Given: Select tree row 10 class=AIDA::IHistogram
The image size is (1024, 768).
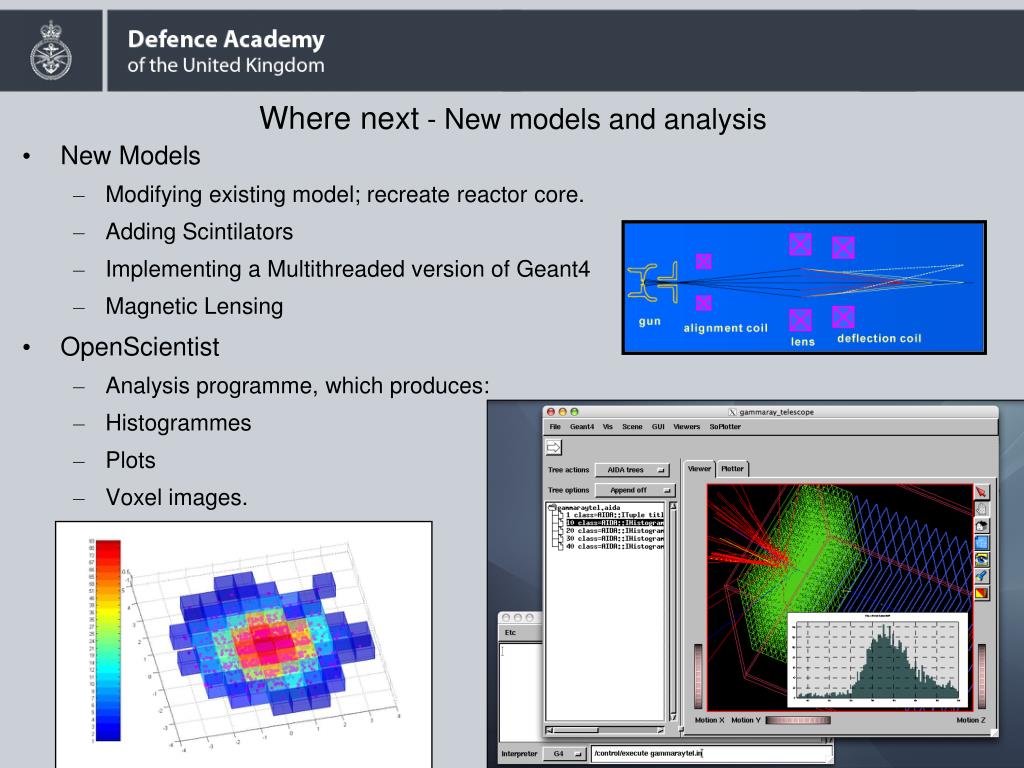Looking at the screenshot, I should point(614,523).
